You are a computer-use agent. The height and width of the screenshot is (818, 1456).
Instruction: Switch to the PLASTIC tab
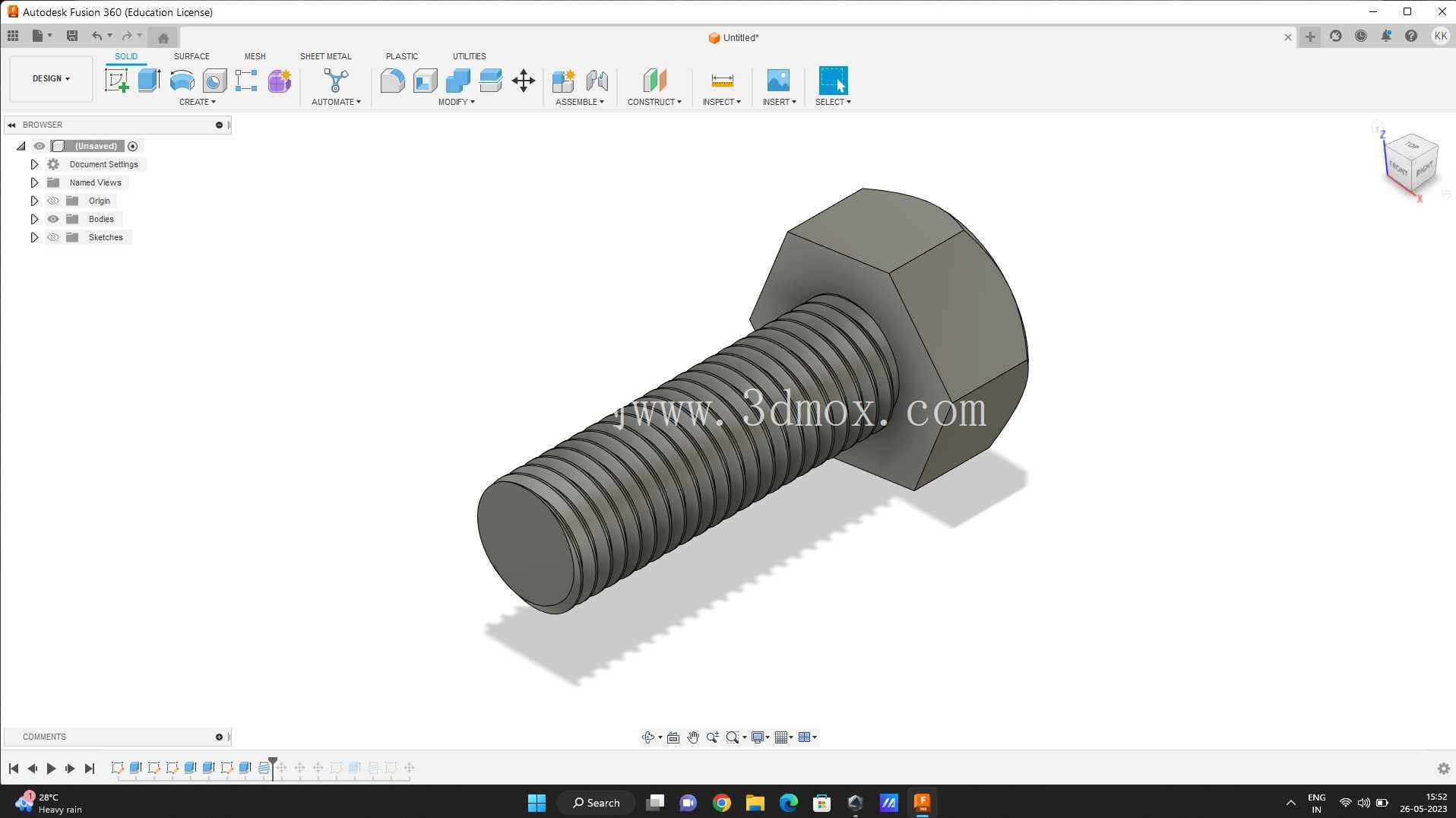[401, 56]
